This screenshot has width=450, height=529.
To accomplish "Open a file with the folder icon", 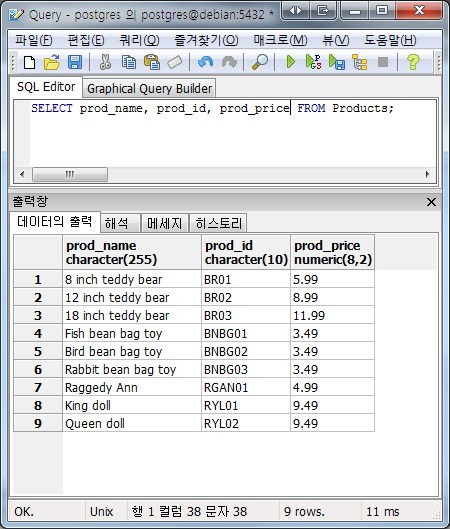I will [x=52, y=62].
